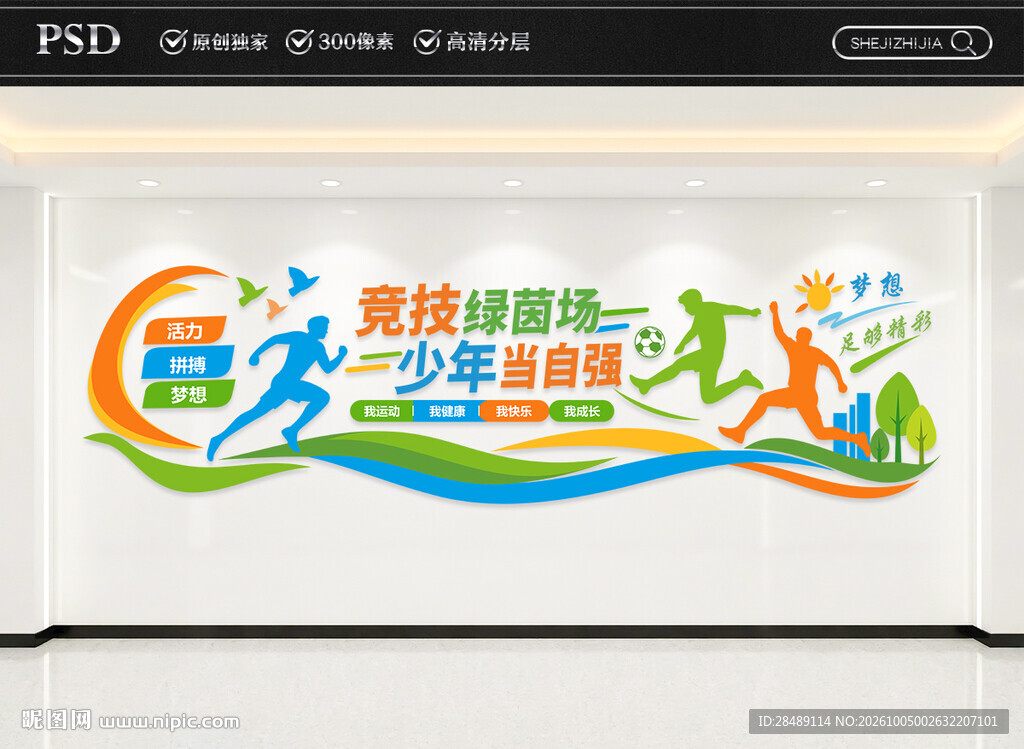
Task: Select the green 梦想 label
Action: coord(189,395)
